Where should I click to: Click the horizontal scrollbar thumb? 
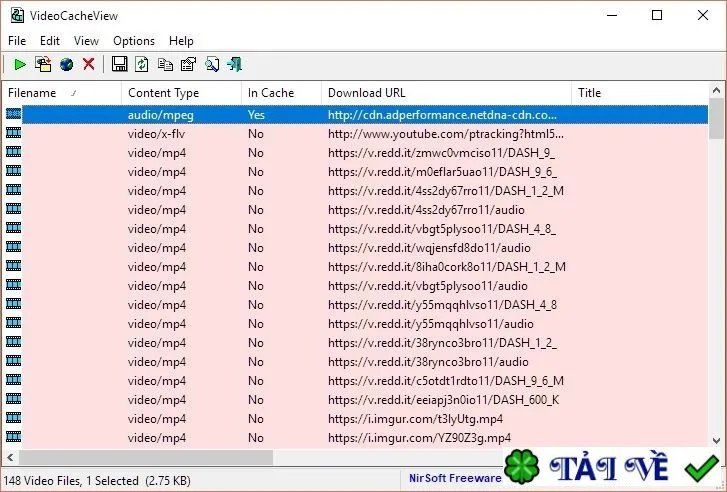146,458
